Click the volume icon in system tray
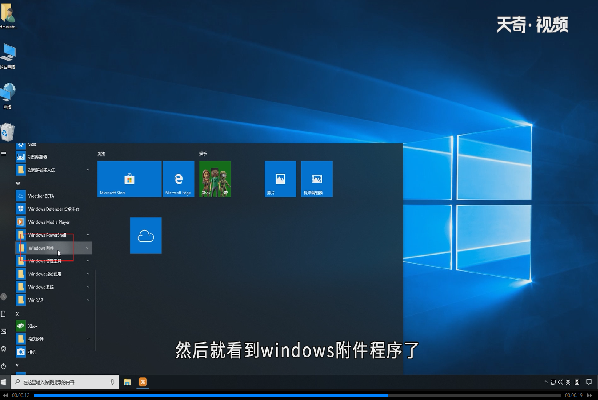 point(560,382)
